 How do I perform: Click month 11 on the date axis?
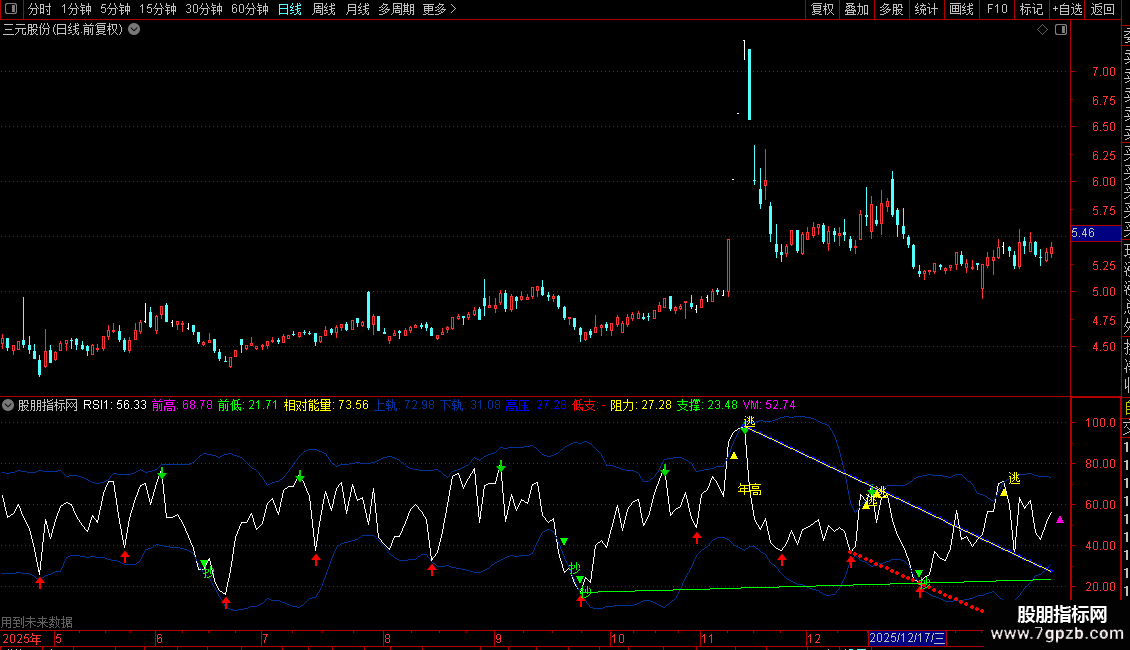pos(707,638)
